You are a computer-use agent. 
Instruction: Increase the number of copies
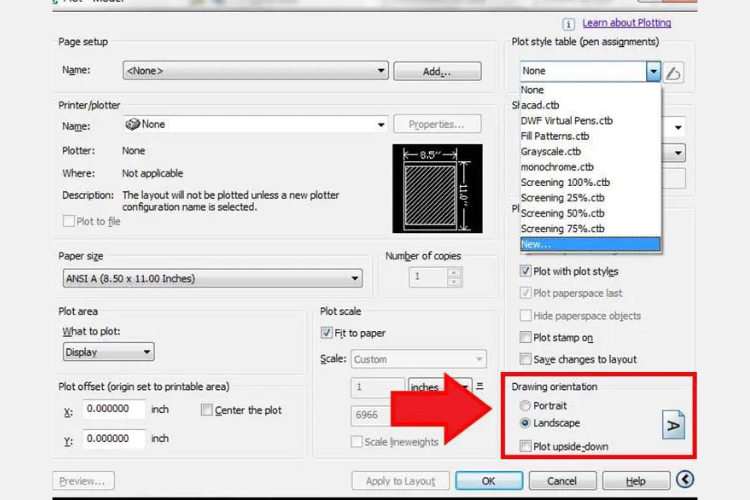point(454,273)
